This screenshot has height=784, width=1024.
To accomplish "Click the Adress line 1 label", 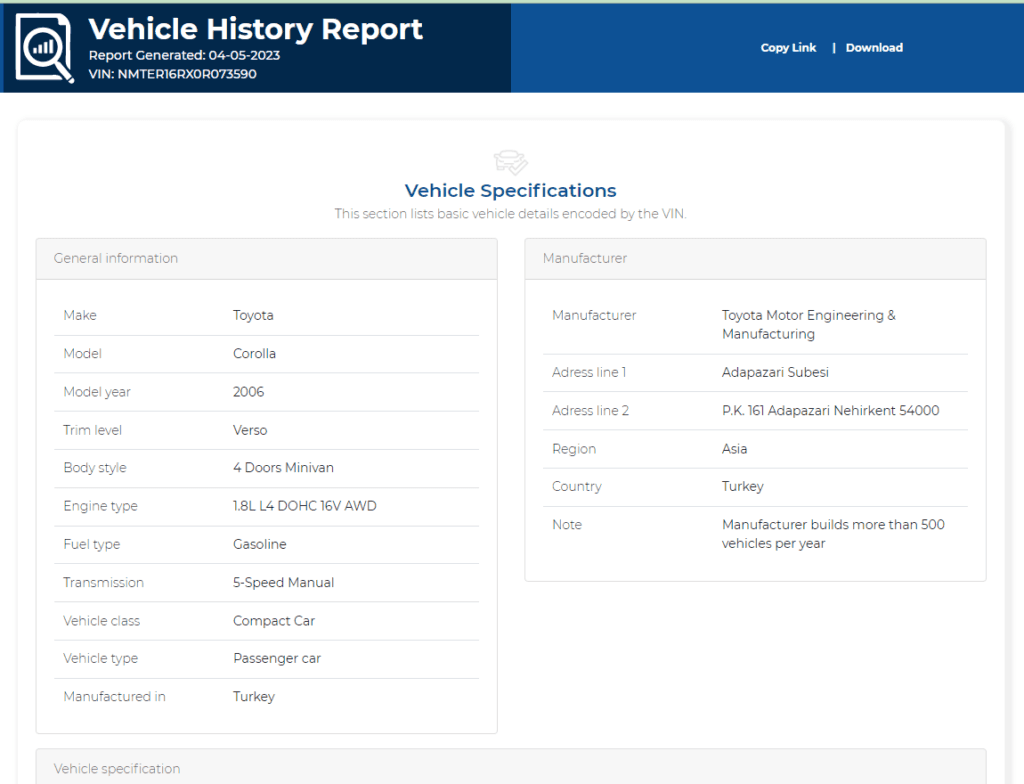I will pyautogui.click(x=589, y=372).
